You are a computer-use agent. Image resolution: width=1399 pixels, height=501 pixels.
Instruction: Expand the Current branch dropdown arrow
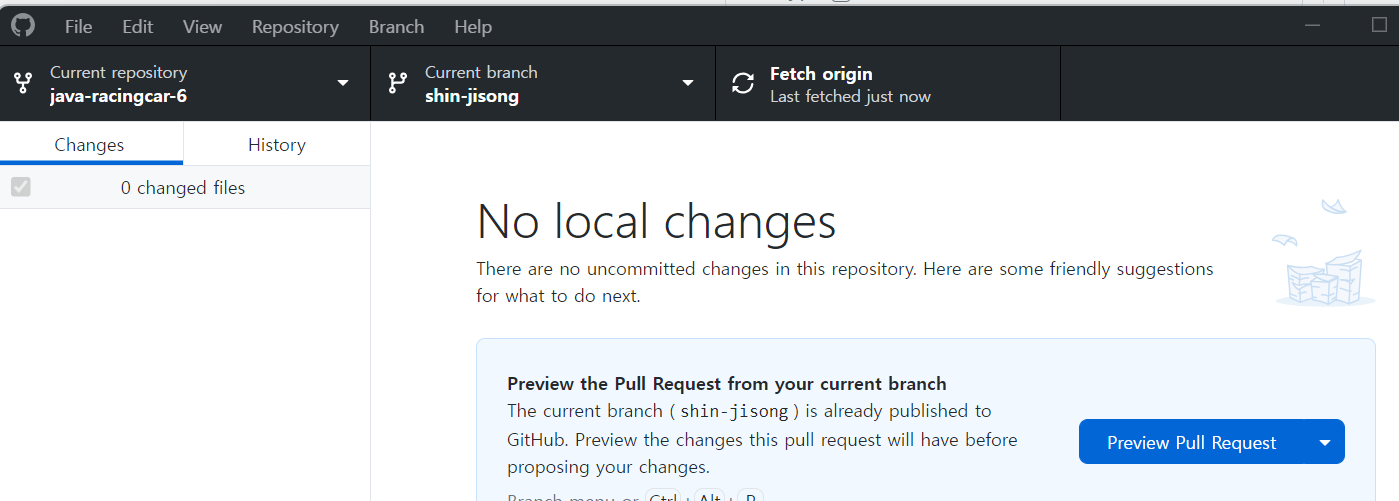click(688, 83)
